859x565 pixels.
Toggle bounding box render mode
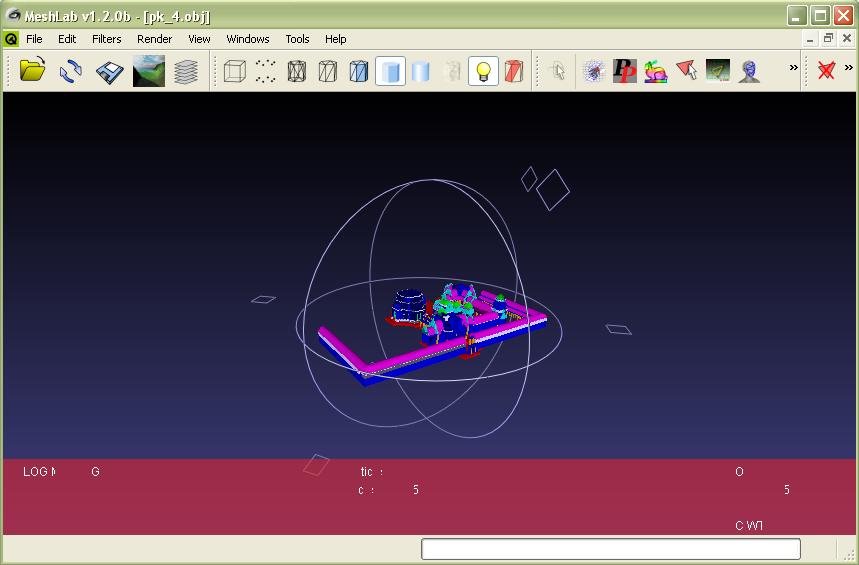point(234,71)
